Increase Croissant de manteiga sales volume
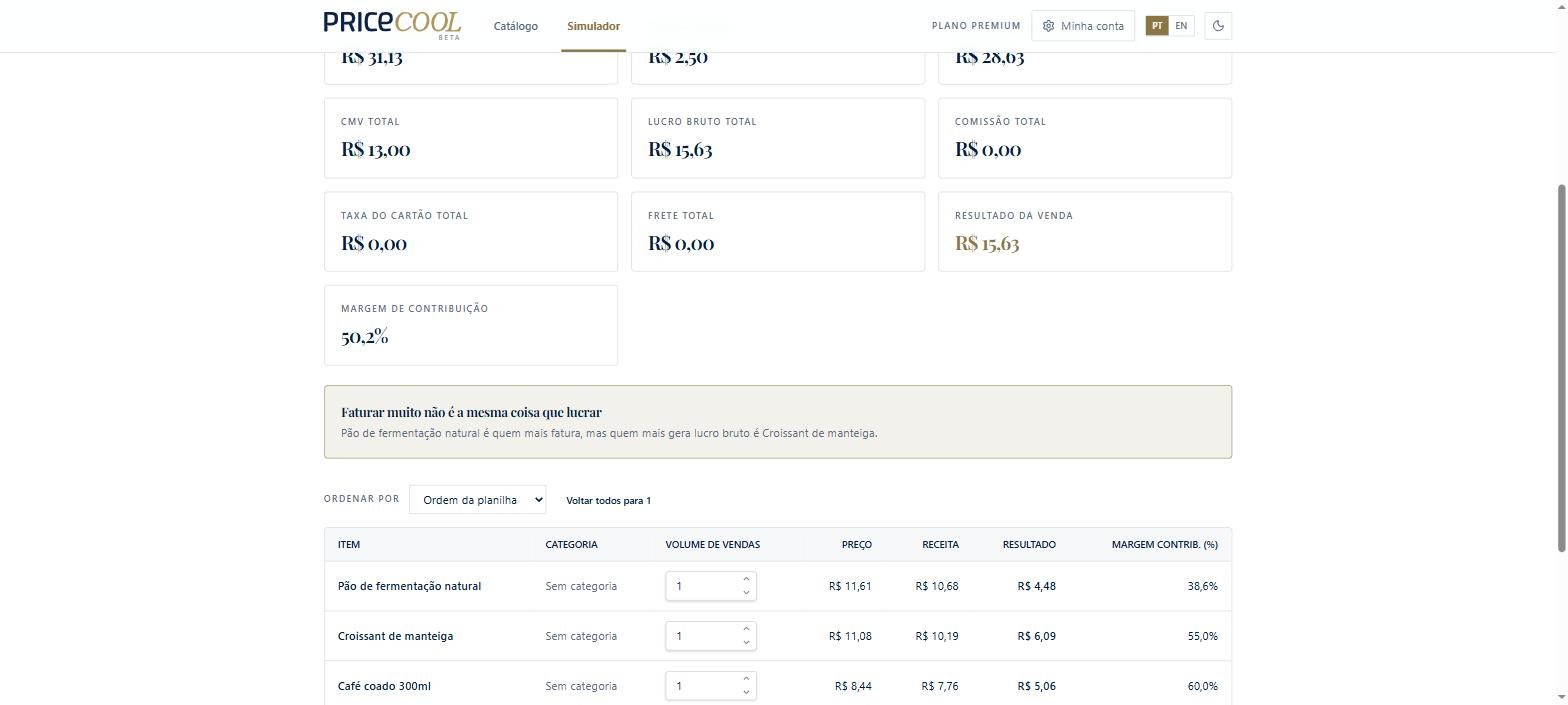The image size is (1568, 705). (x=746, y=629)
